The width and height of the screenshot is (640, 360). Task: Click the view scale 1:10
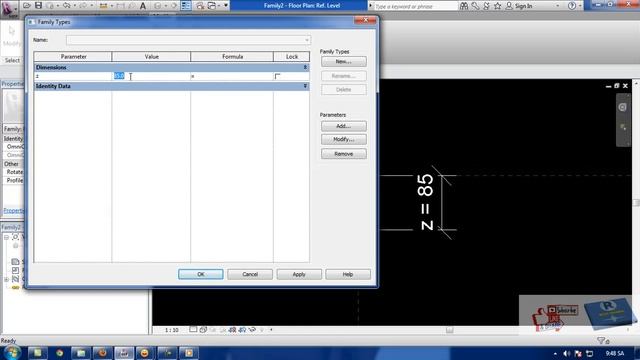pyautogui.click(x=171, y=330)
